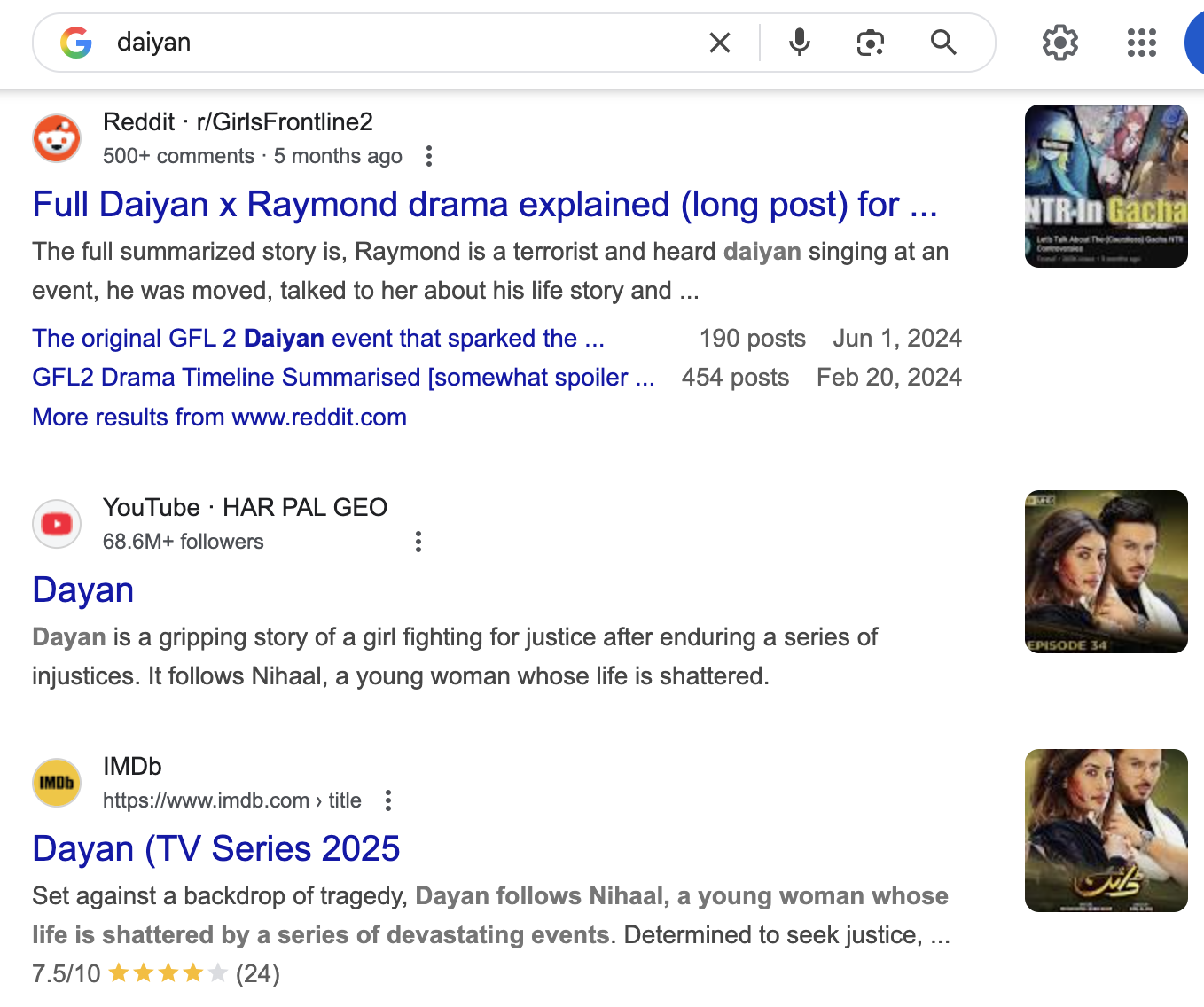1204x1007 pixels.
Task: Click the Jun 1, 2024 date
Action: pos(897,339)
